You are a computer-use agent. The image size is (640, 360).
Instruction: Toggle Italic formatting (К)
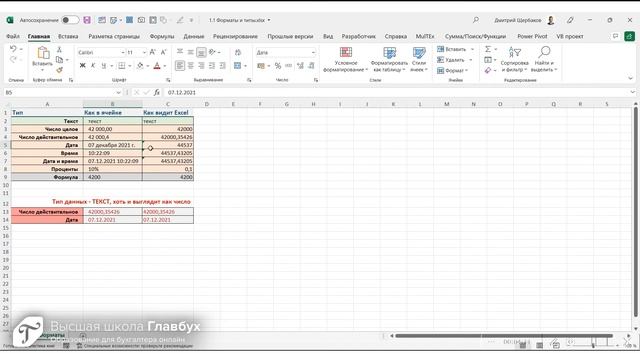[93, 66]
